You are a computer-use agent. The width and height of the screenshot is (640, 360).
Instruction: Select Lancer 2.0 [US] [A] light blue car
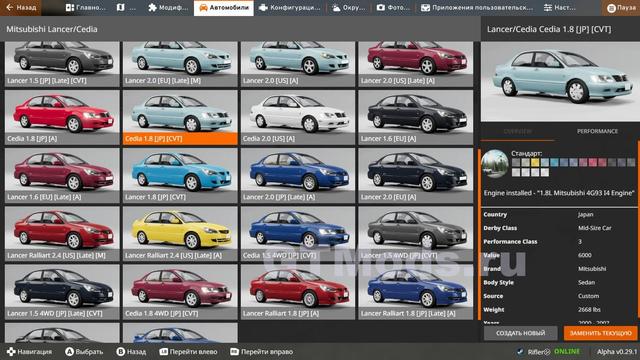[298, 64]
